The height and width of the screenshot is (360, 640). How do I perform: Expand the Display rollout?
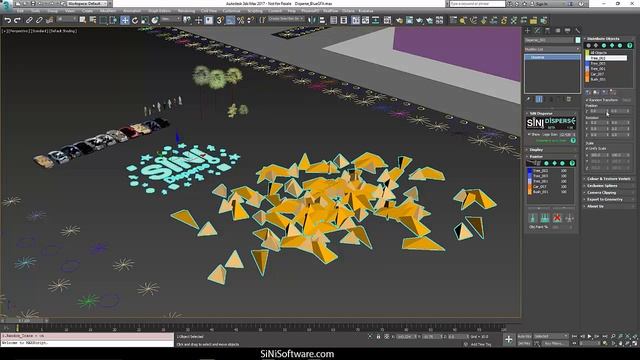click(x=551, y=150)
